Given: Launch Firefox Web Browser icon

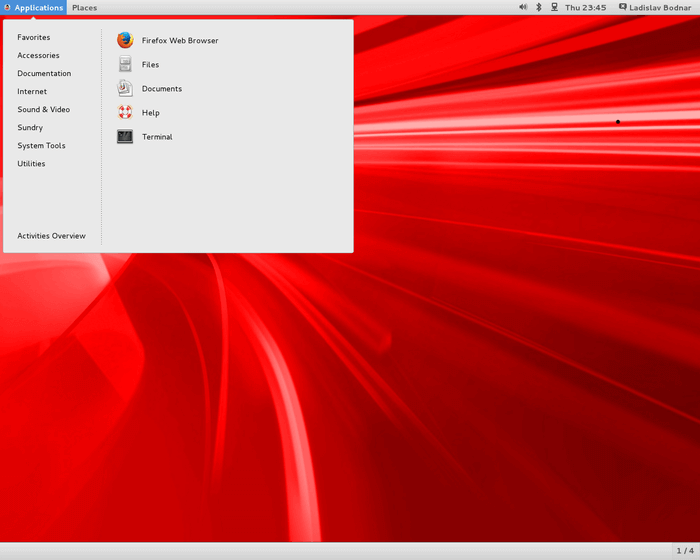Looking at the screenshot, I should pyautogui.click(x=125, y=40).
